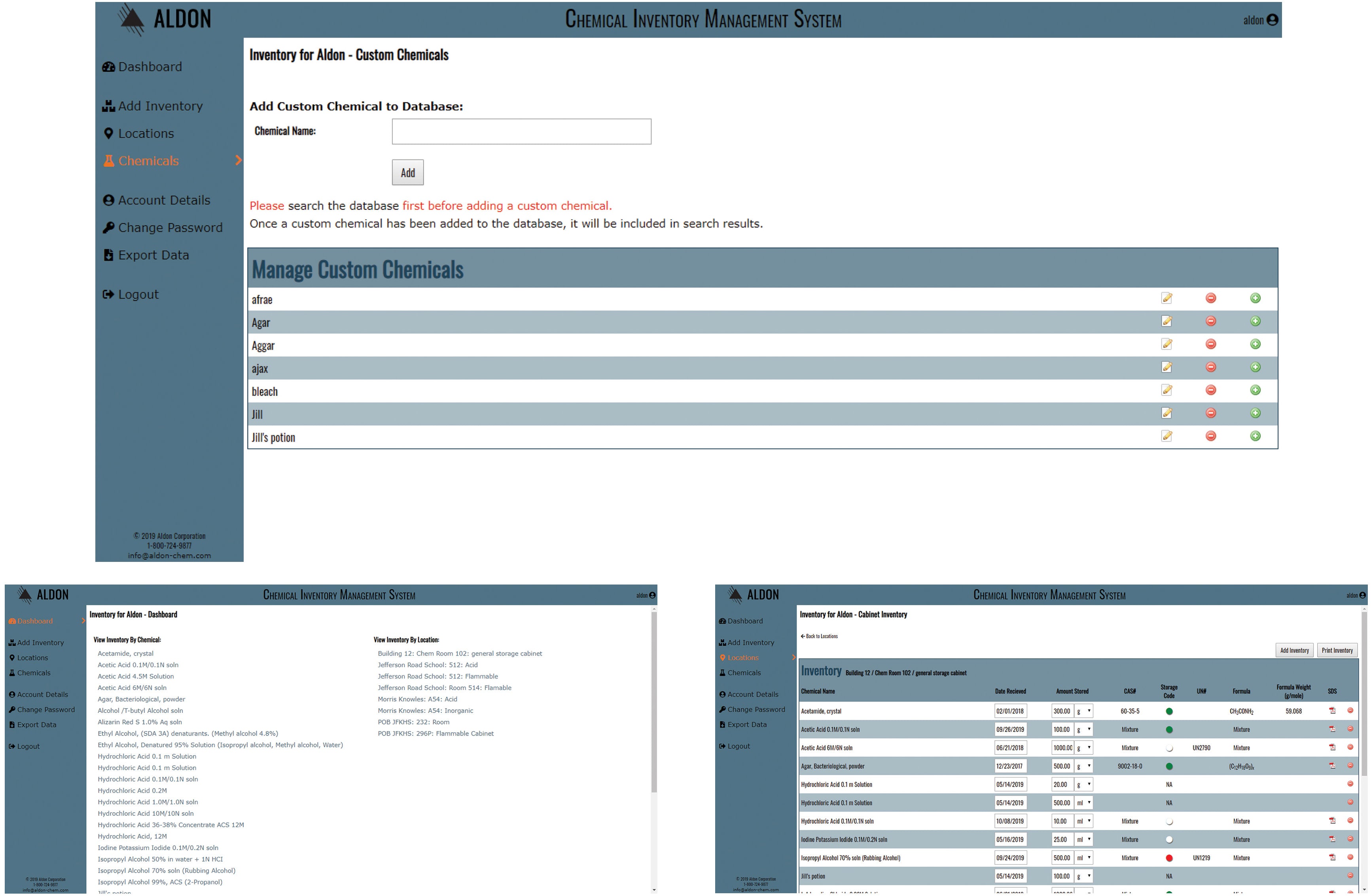Image resolution: width=1371 pixels, height=896 pixels.
Task: Click green storage code dot for Acetamide
Action: (x=1169, y=711)
